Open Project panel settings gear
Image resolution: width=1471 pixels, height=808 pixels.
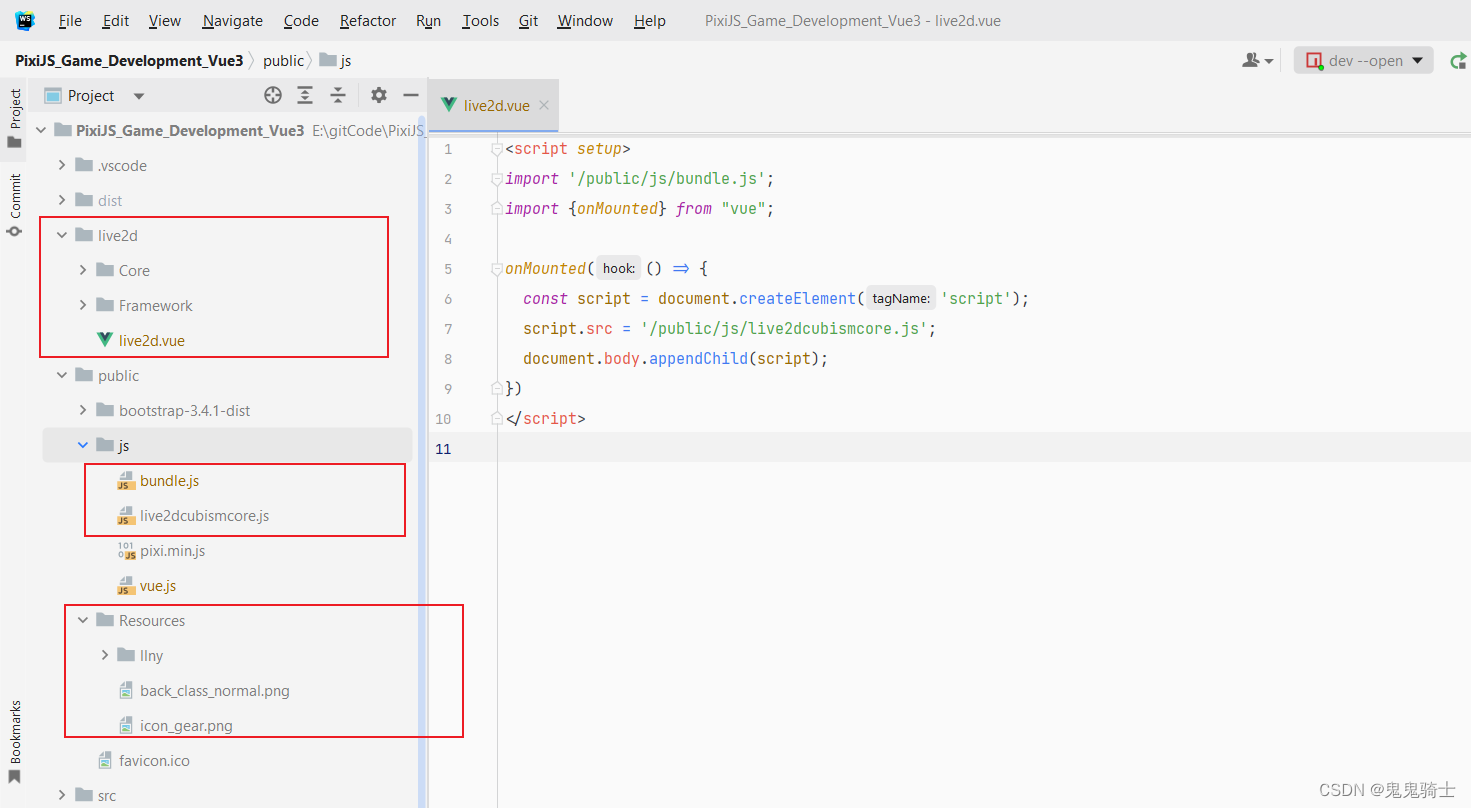[378, 95]
